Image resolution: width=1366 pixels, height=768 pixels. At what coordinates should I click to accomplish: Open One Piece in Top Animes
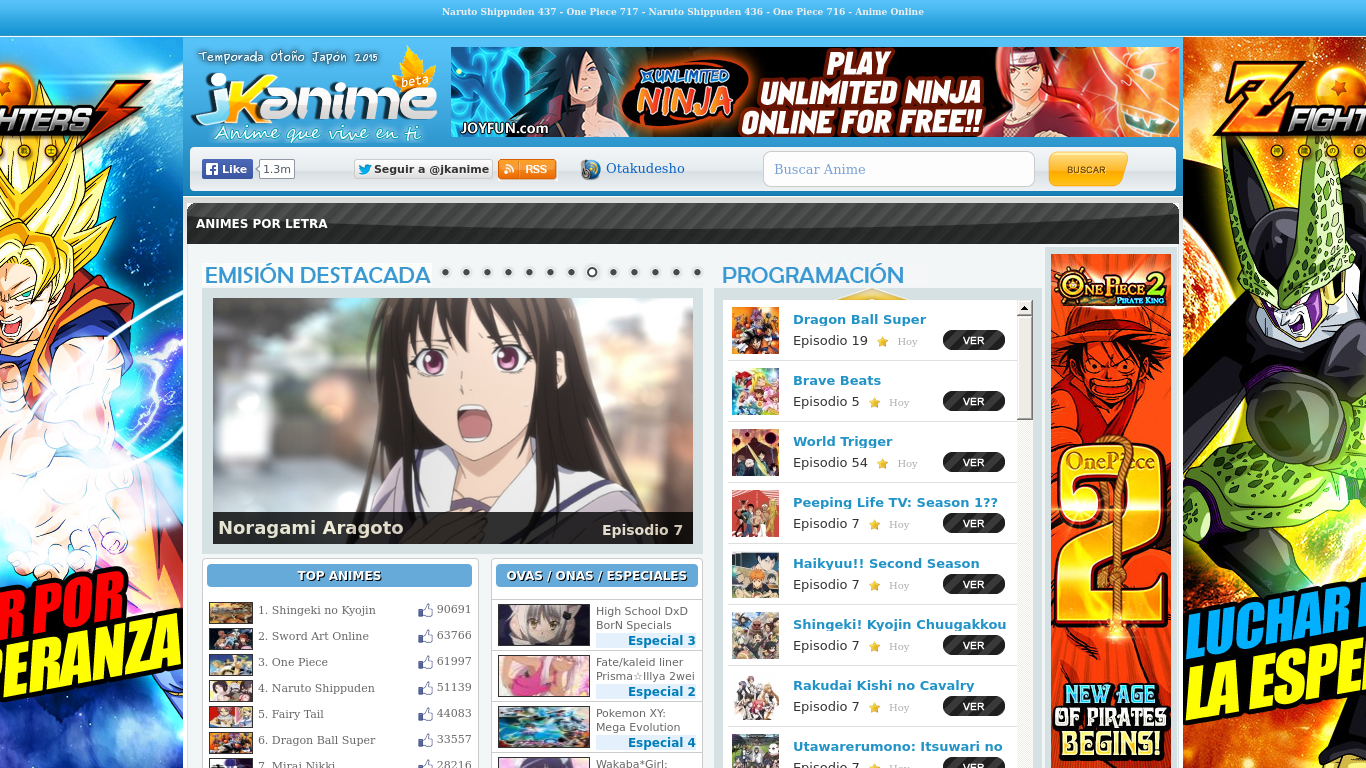click(x=293, y=662)
